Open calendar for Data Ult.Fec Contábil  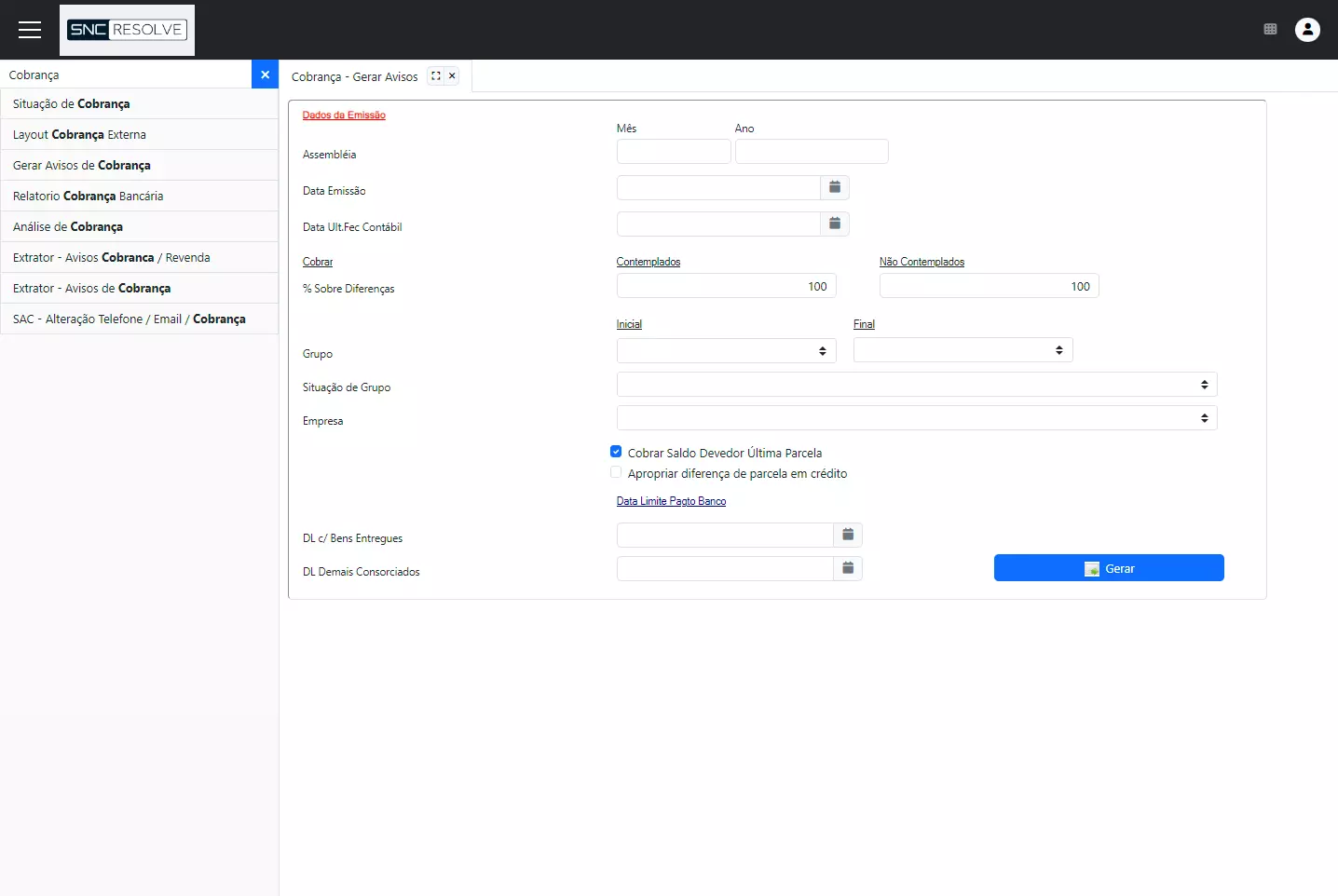point(835,224)
